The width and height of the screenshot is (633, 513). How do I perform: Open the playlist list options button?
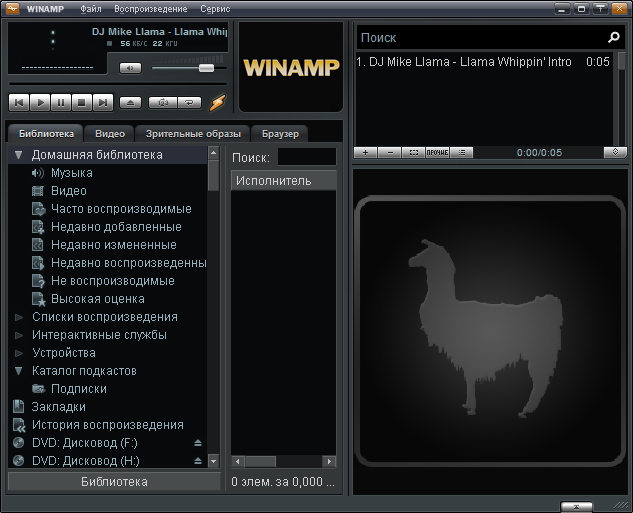tap(462, 153)
